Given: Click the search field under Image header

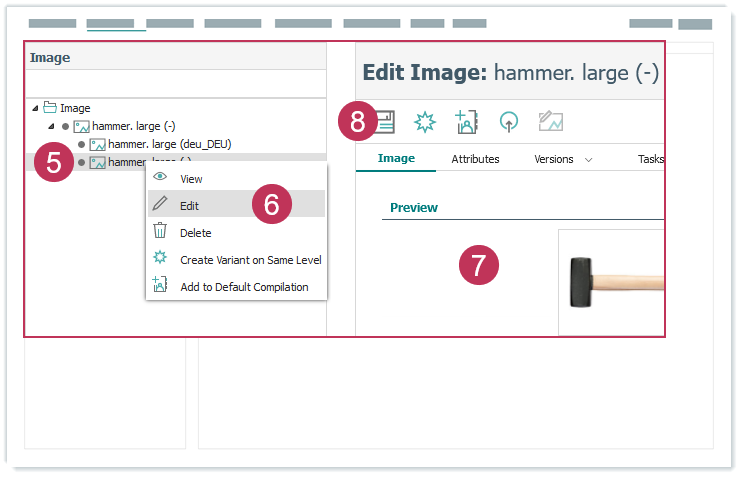Looking at the screenshot, I should coord(175,83).
